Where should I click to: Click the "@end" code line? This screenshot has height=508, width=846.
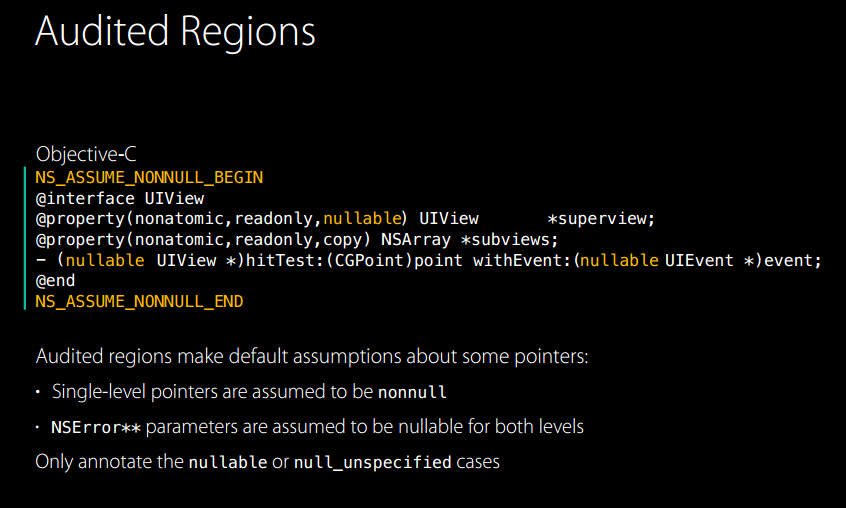point(56,281)
